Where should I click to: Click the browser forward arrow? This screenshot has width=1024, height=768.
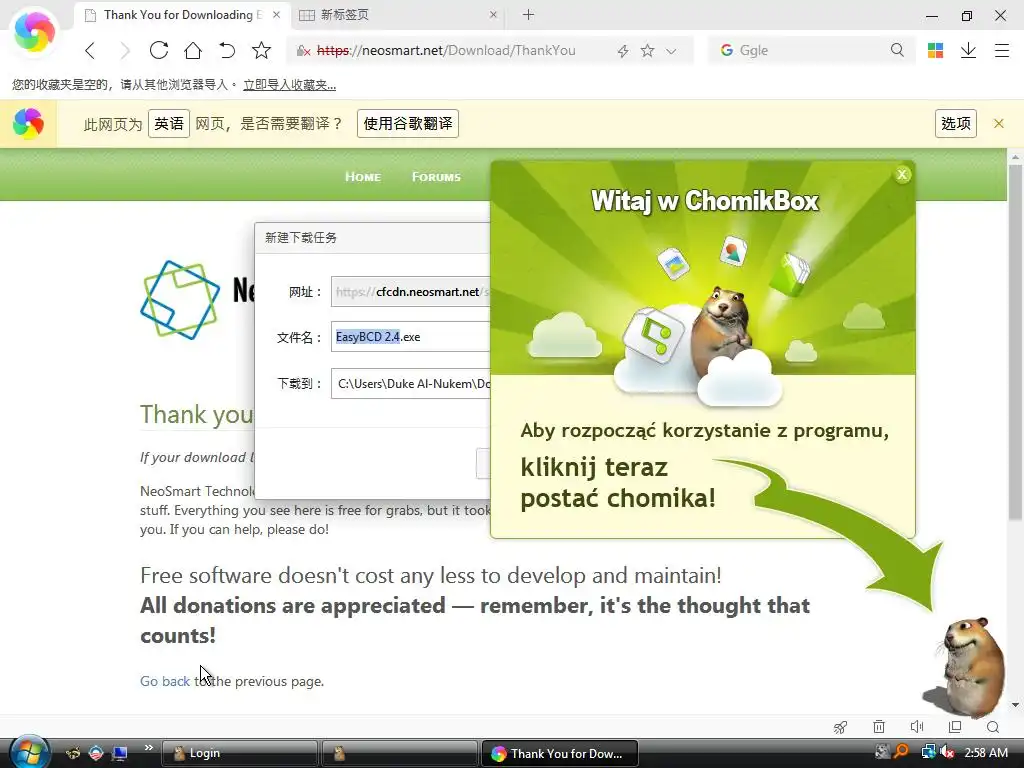[x=124, y=50]
